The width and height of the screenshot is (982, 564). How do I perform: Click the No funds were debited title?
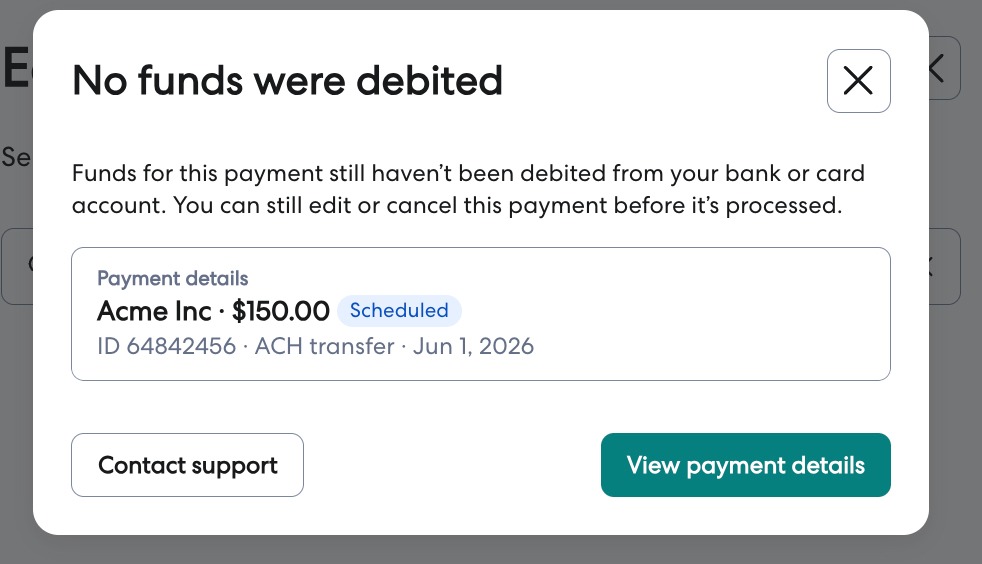tap(287, 81)
